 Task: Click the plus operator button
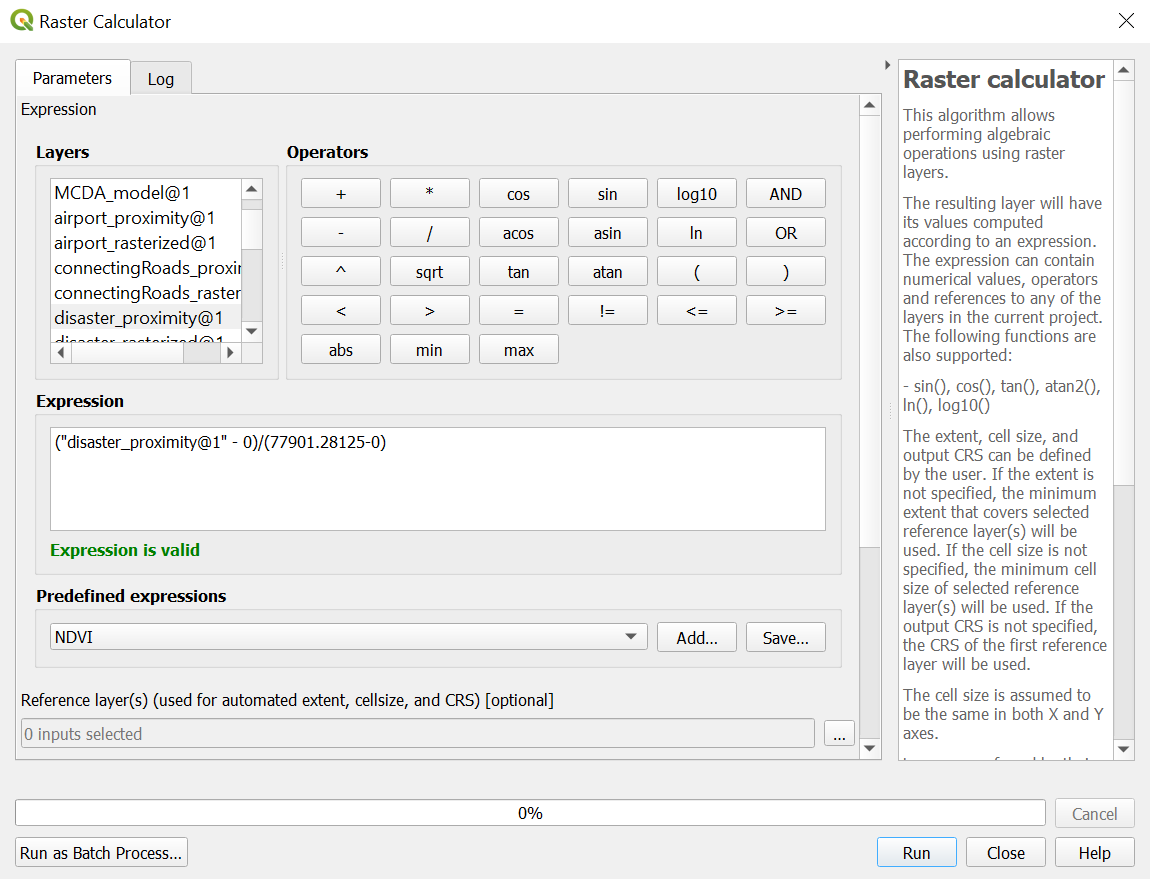tap(340, 195)
